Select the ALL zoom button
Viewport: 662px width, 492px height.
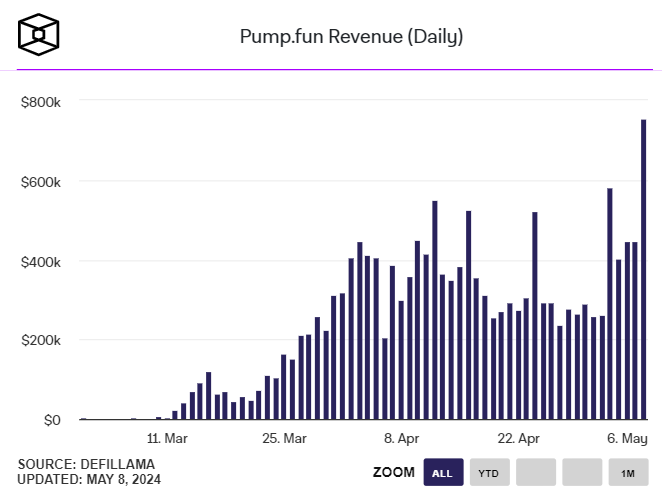443,472
